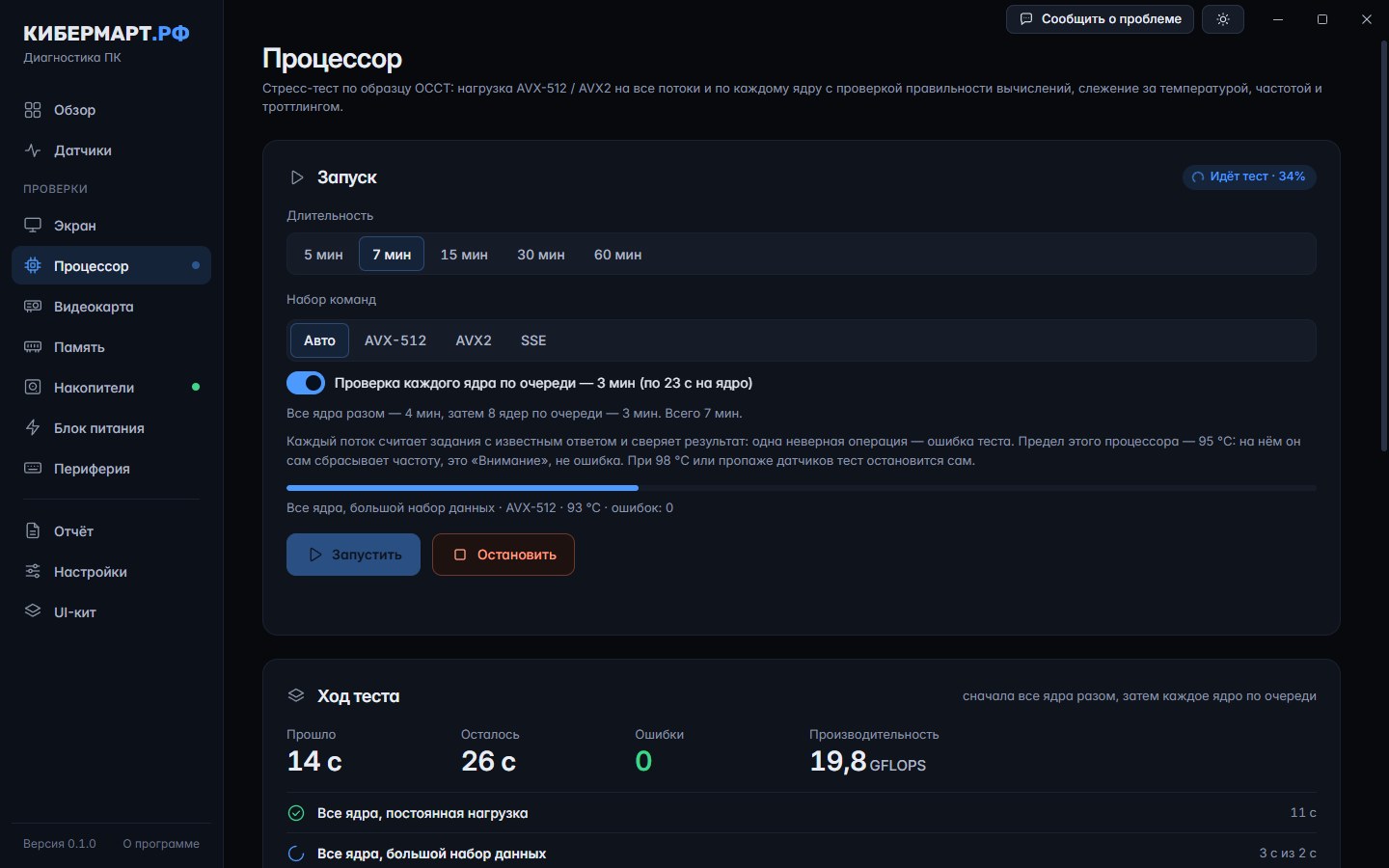Click the Блок питания lightning icon
This screenshot has height=868, width=1389.
(x=33, y=428)
